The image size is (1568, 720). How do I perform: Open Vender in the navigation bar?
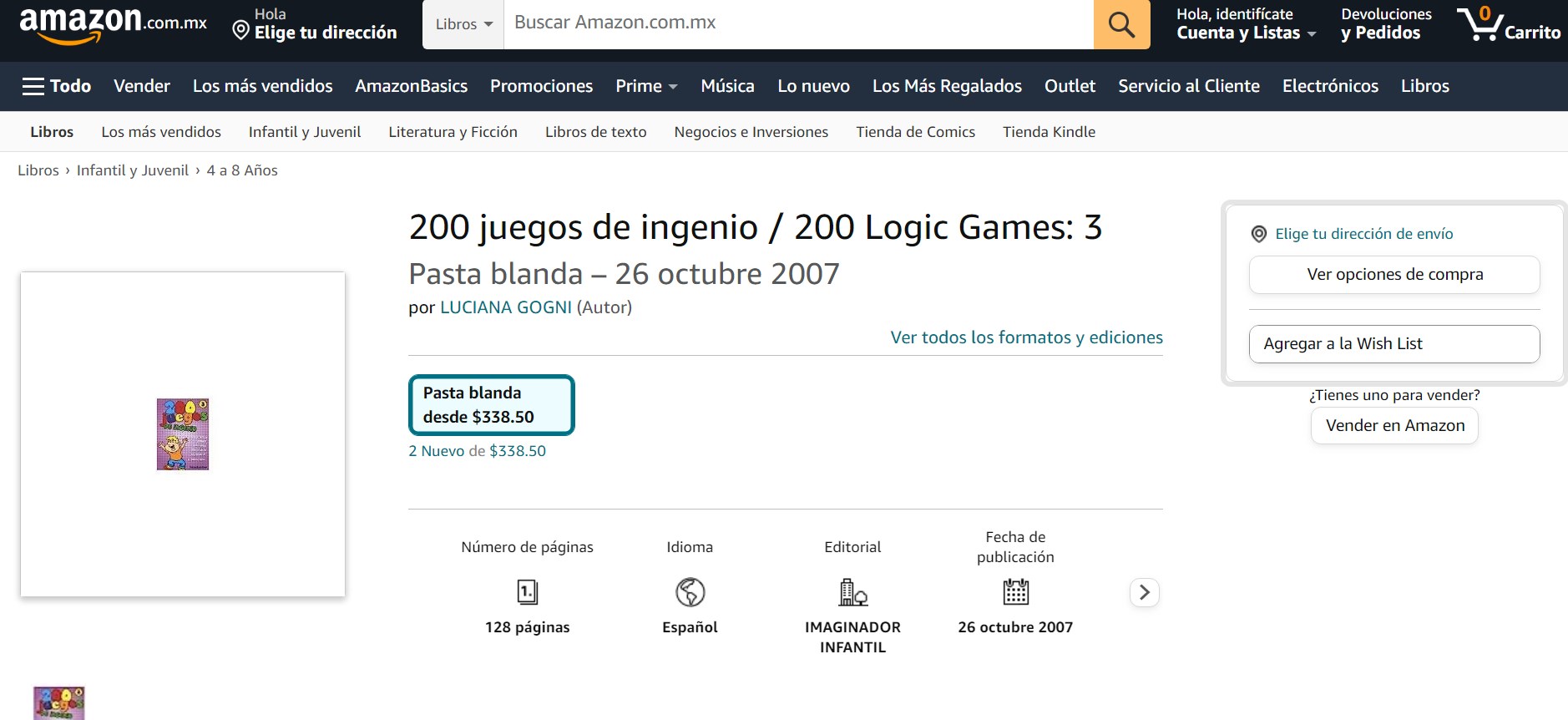point(142,86)
